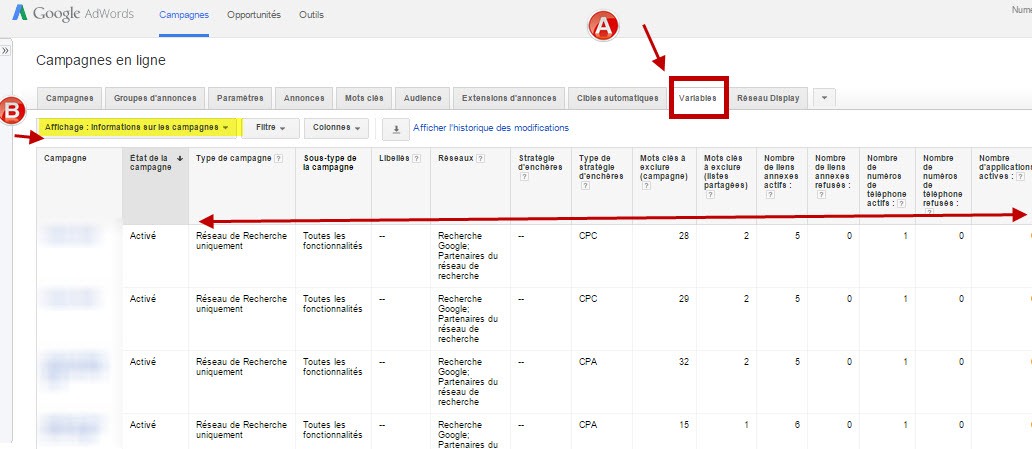The height and width of the screenshot is (449, 1032).
Task: Sort by the Campagne column header
Action: [65, 158]
